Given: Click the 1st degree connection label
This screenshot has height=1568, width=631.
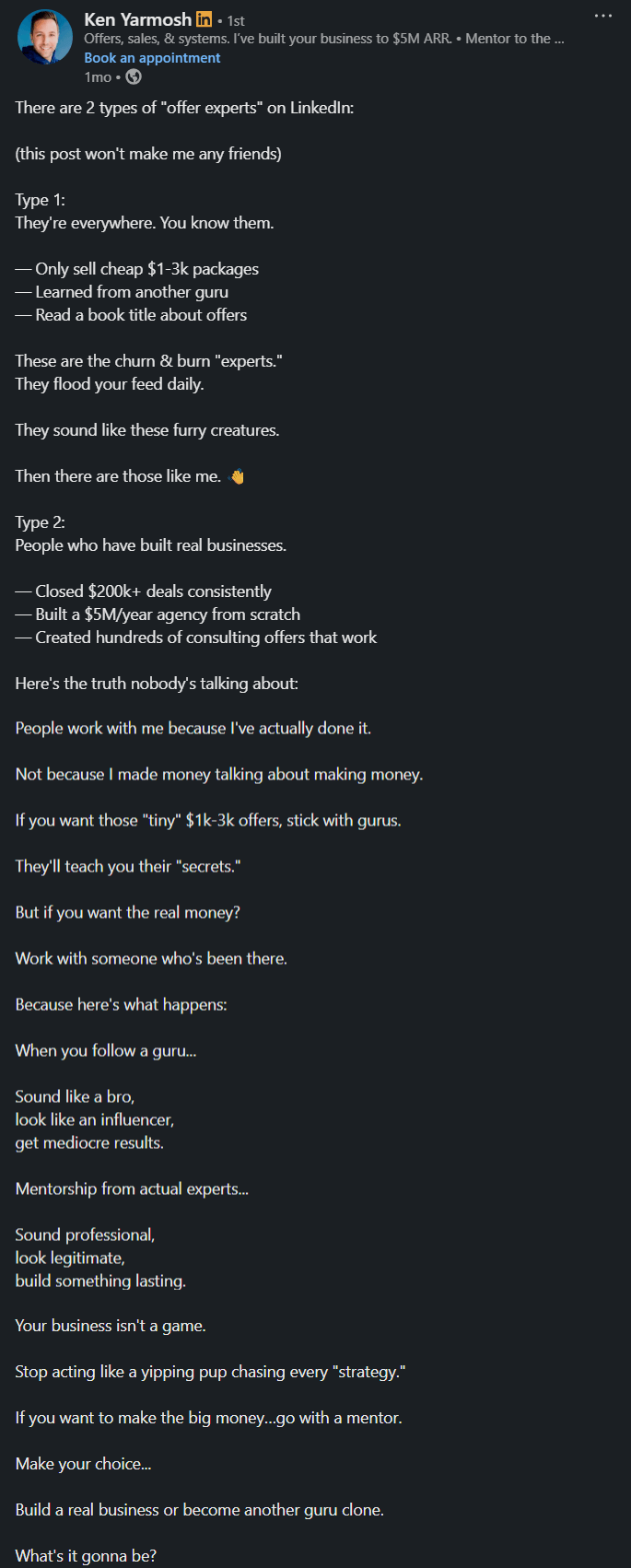Looking at the screenshot, I should [x=236, y=20].
